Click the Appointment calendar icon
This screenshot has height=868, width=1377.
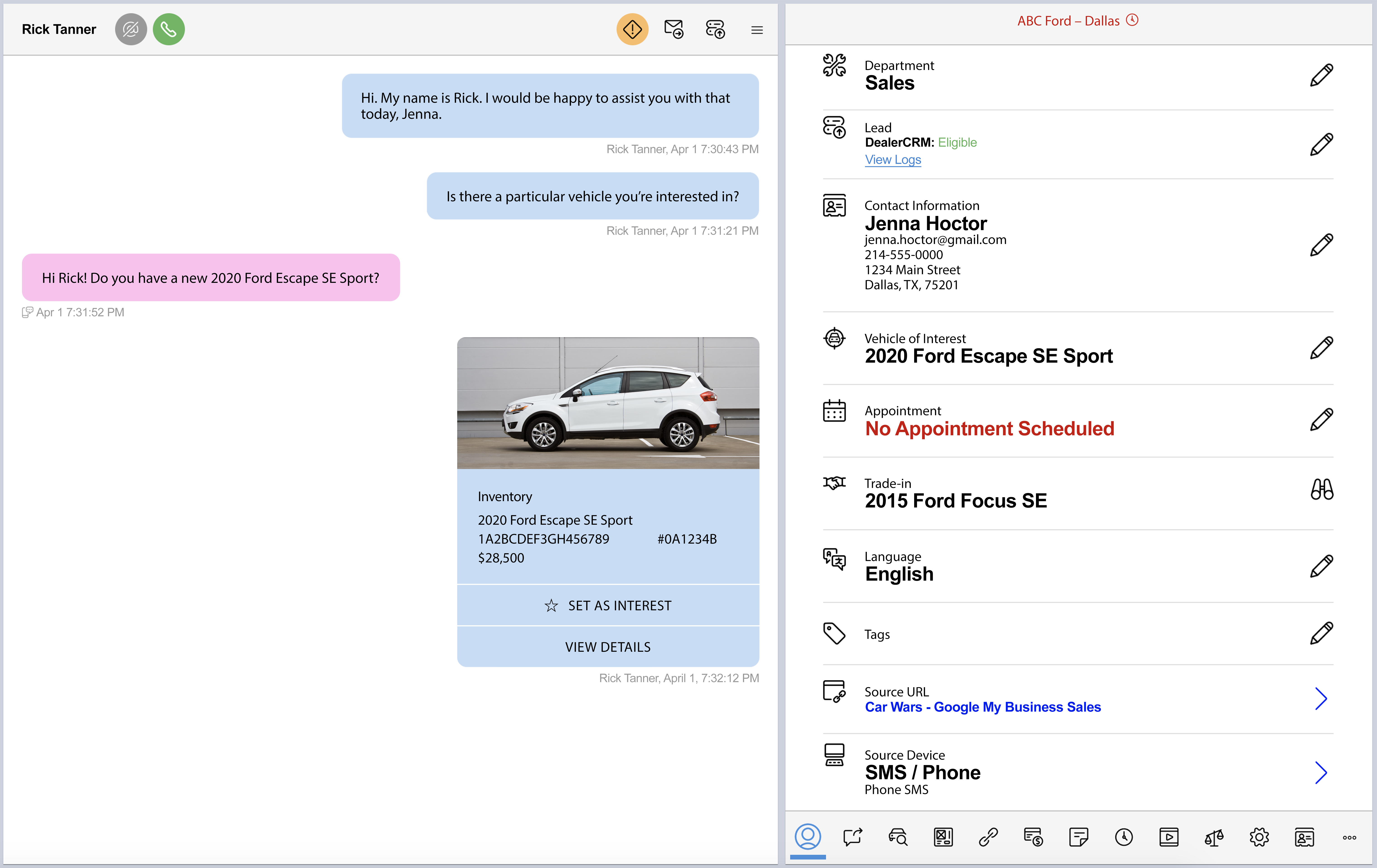[834, 411]
